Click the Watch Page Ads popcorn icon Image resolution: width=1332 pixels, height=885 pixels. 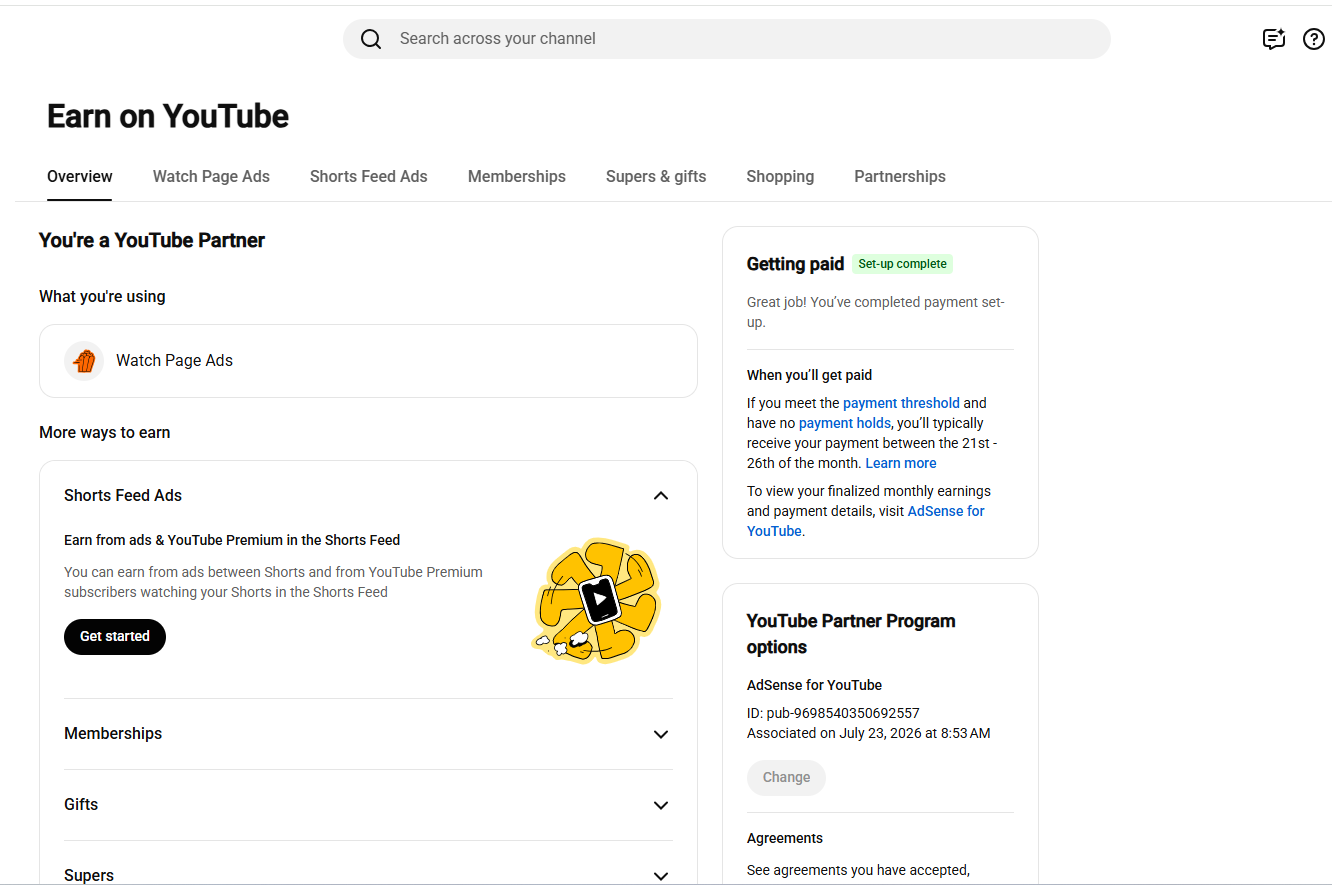coord(84,361)
